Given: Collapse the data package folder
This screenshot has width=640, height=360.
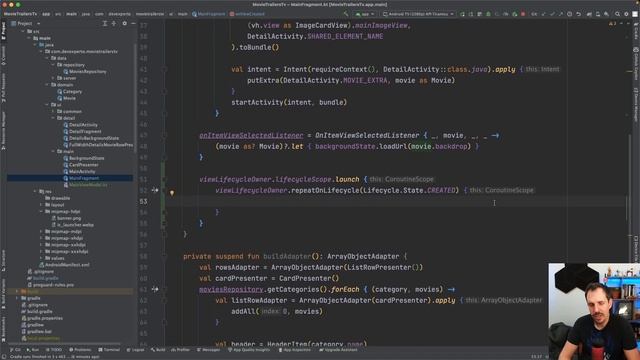Looking at the screenshot, I should 47,58.
